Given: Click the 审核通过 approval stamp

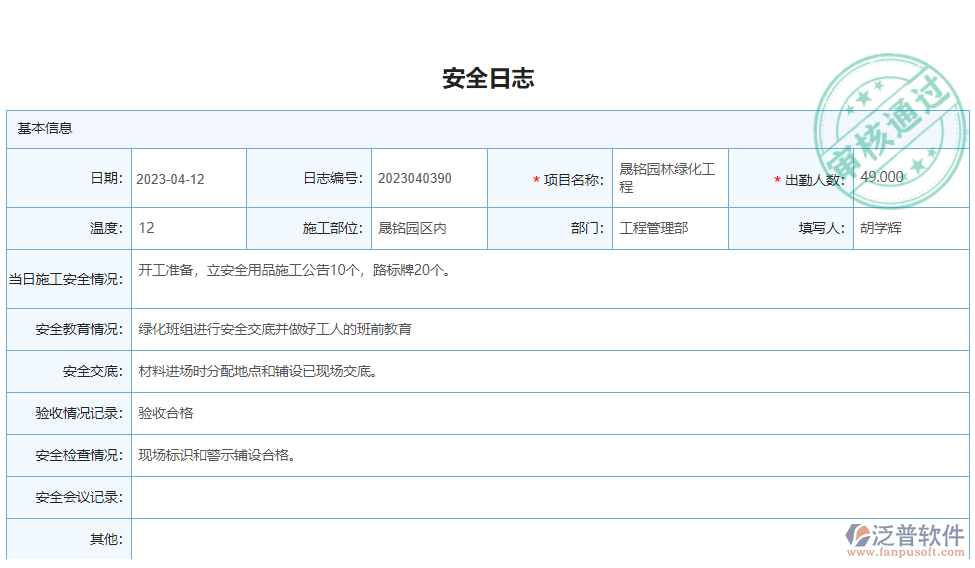Looking at the screenshot, I should (x=888, y=128).
